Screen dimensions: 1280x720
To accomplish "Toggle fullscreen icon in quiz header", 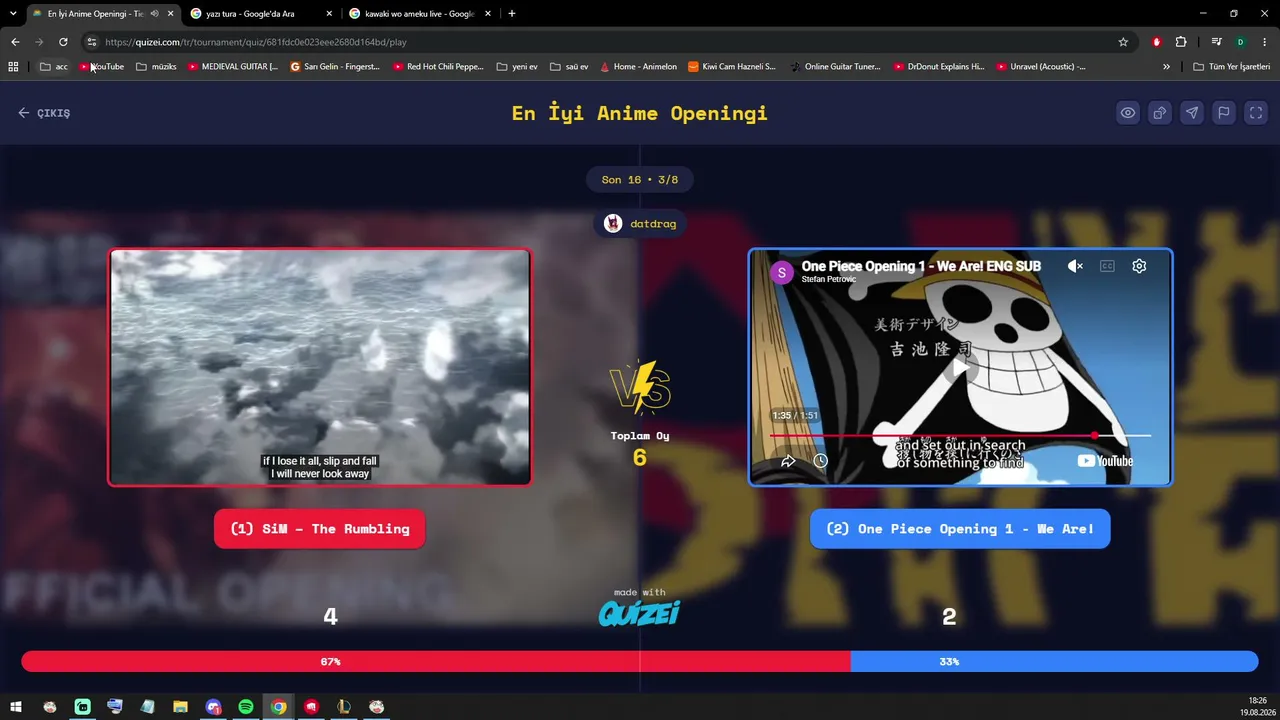I will click(x=1256, y=113).
